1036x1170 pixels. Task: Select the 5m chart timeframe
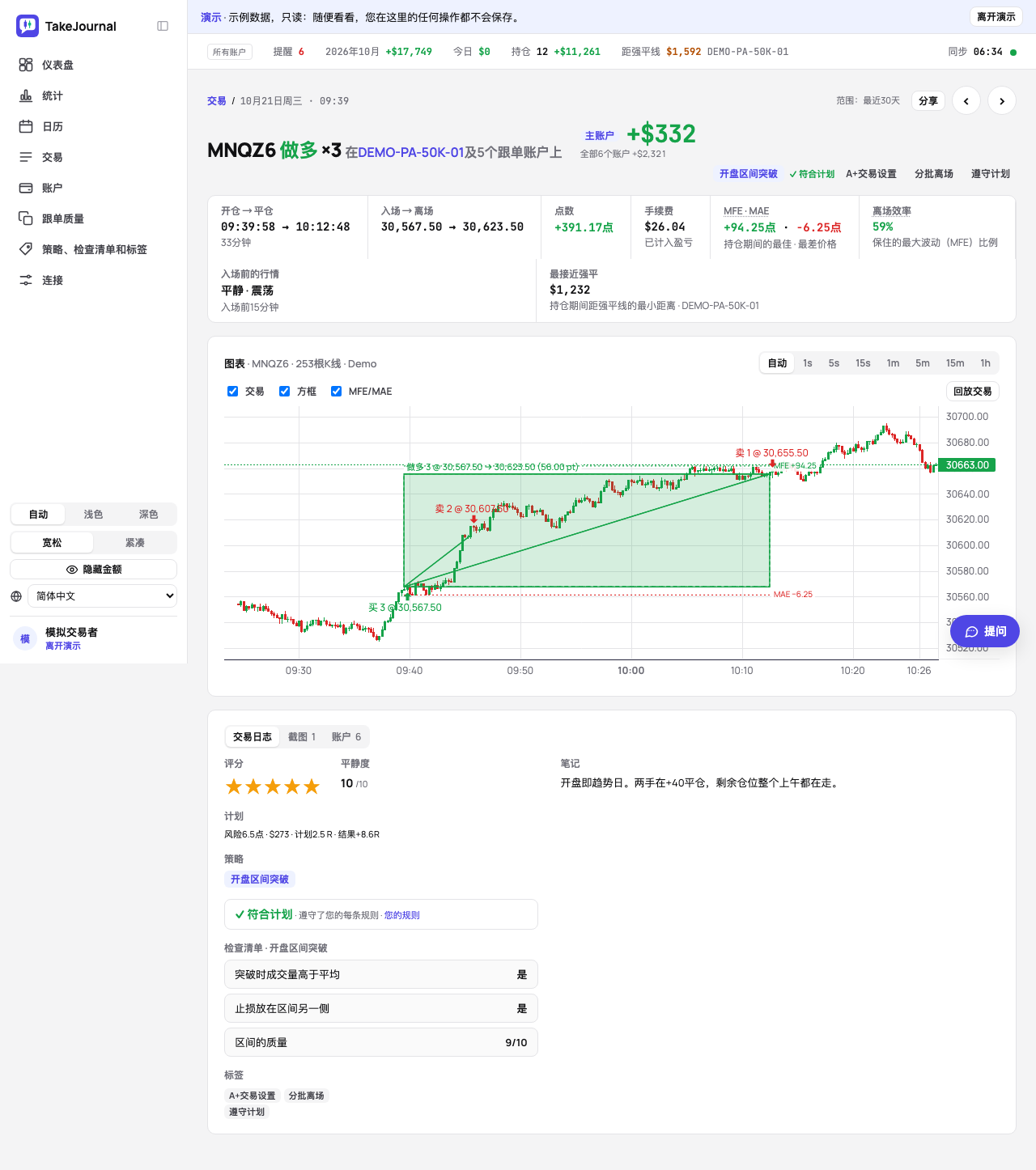pos(923,363)
